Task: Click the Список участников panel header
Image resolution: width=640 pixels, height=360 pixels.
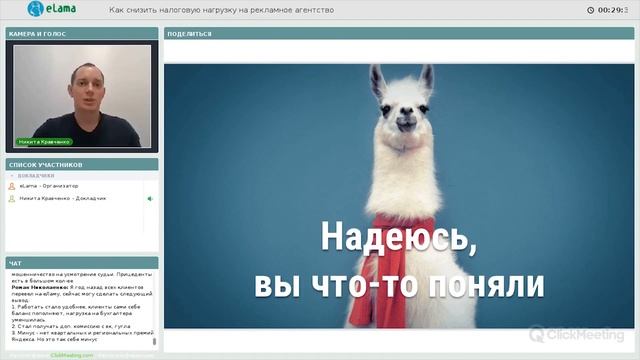Action: click(x=82, y=165)
